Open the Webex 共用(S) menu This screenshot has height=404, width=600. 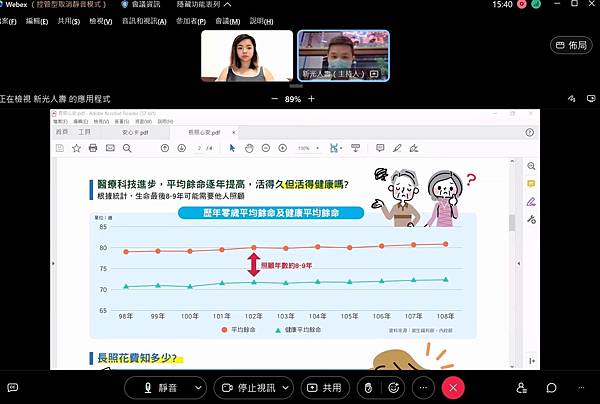(x=69, y=21)
